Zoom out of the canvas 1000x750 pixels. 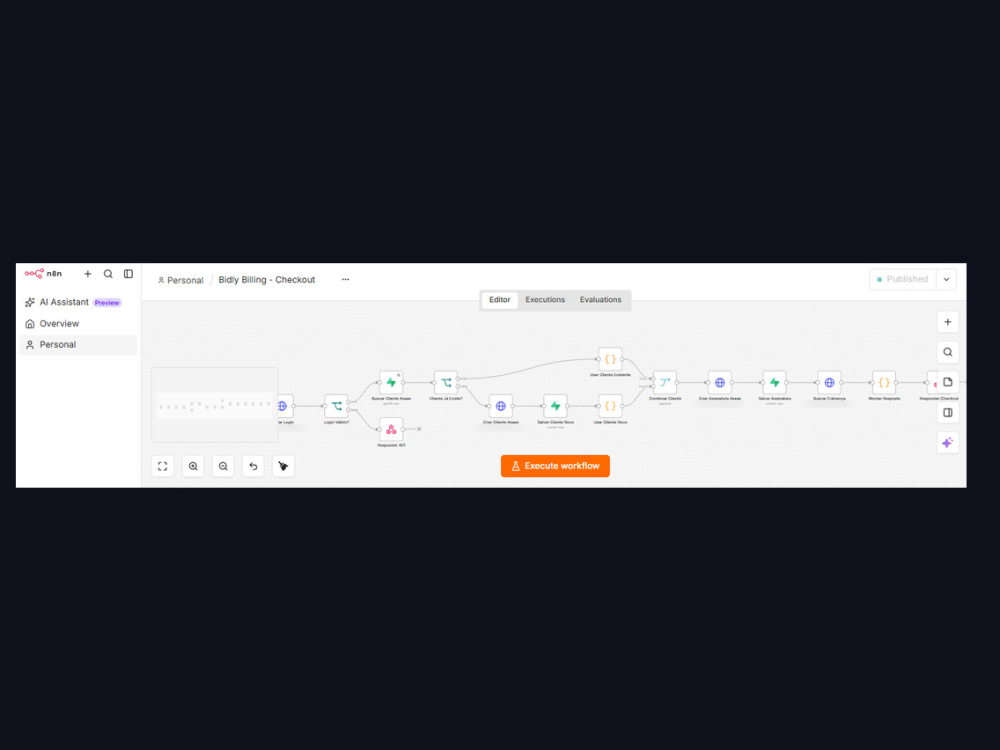pos(223,466)
